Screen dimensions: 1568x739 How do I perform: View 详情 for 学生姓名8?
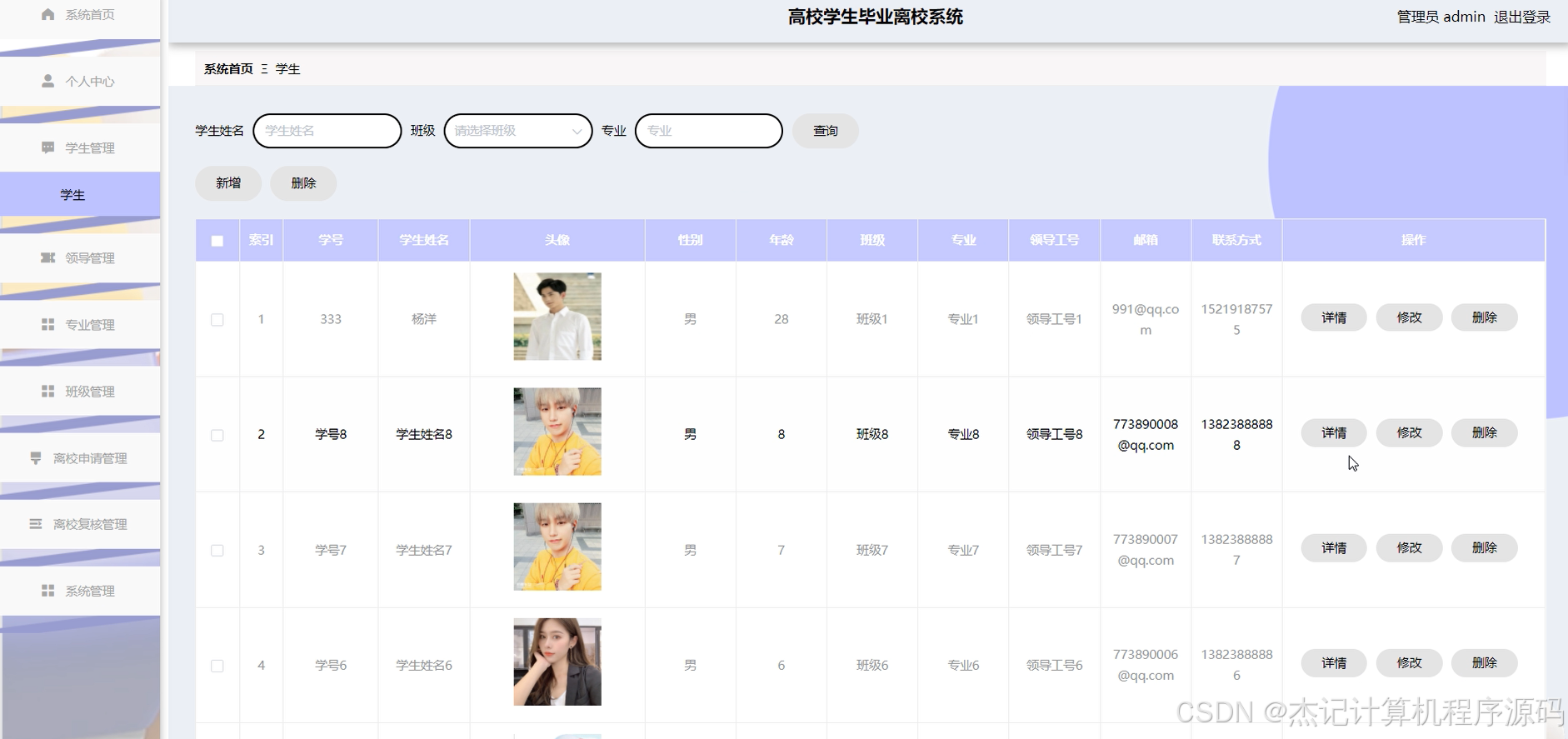click(1334, 432)
